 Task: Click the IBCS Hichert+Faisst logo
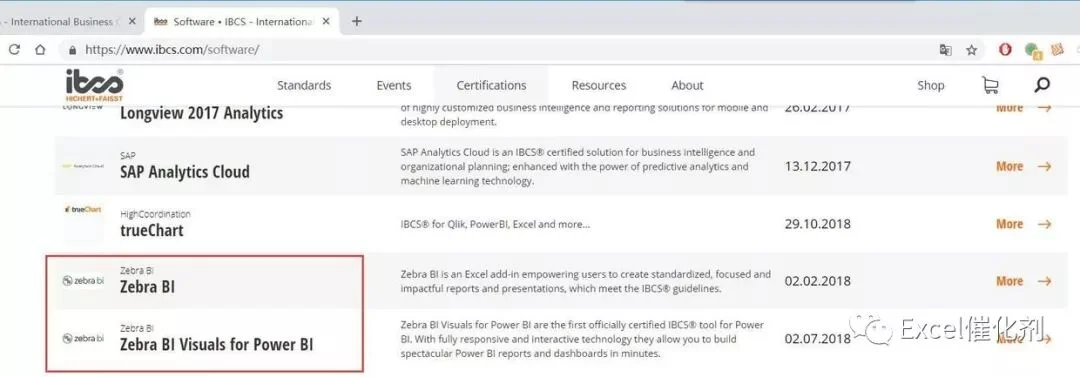click(94, 85)
